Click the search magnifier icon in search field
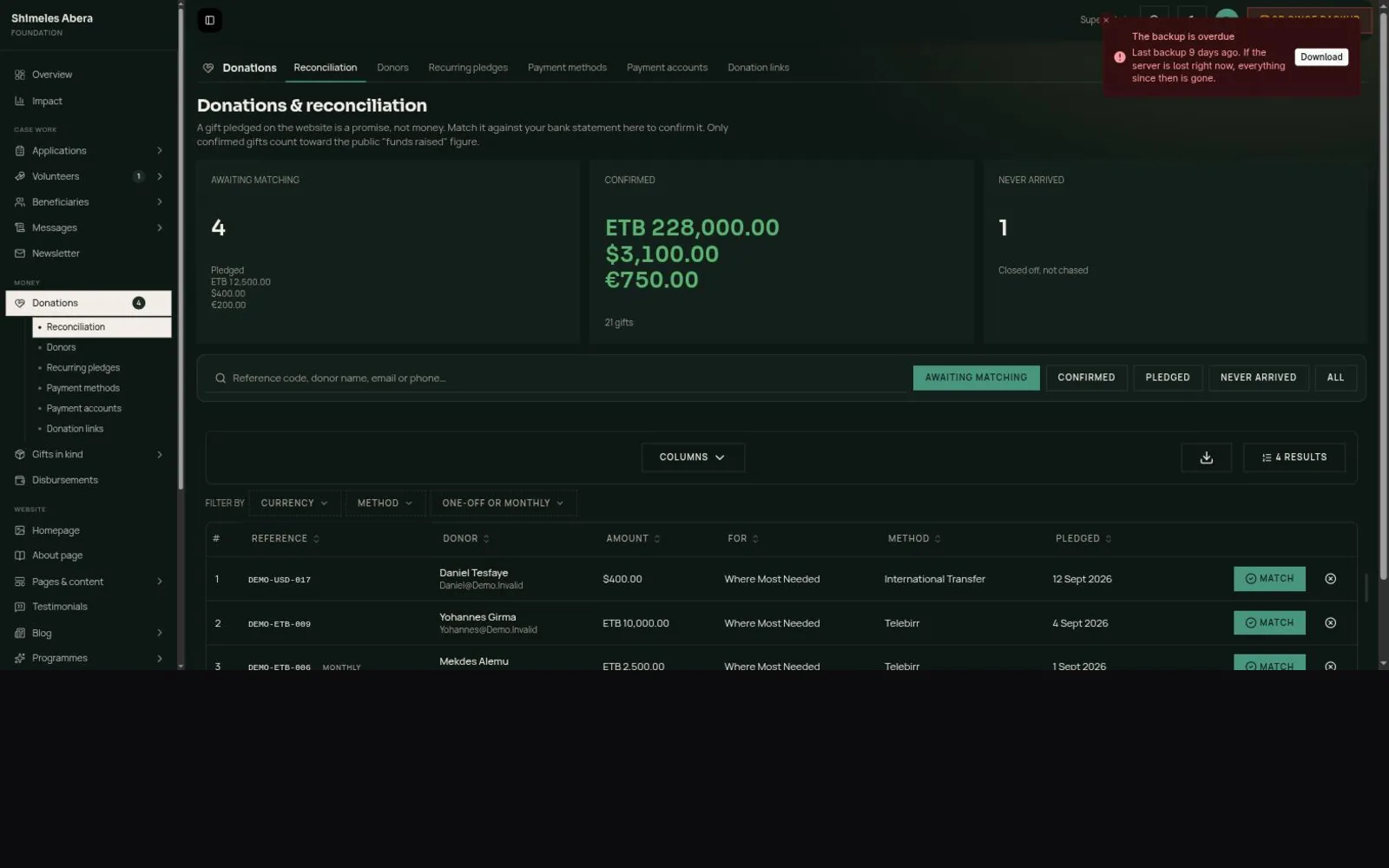The image size is (1389, 868). click(221, 378)
